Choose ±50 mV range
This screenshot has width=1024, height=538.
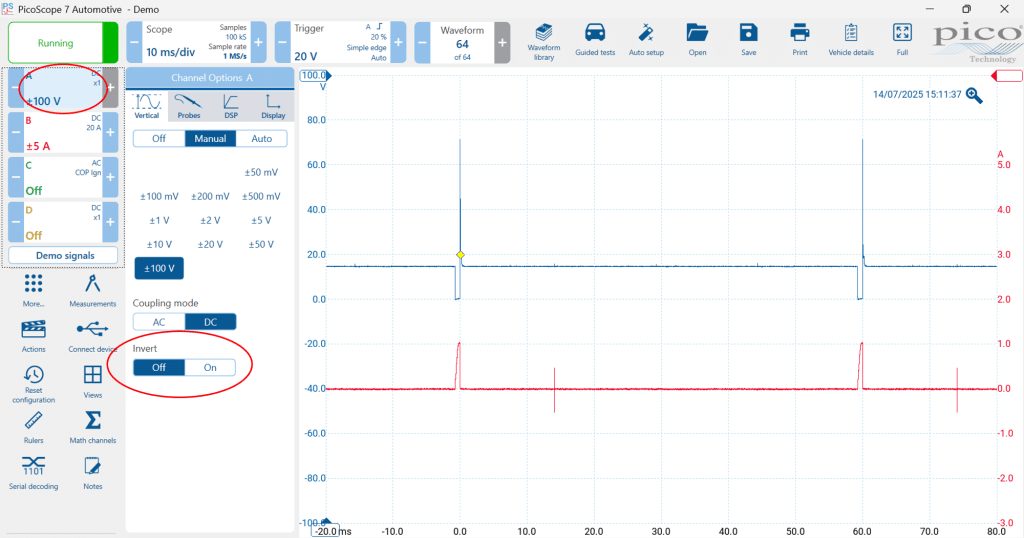tap(261, 172)
